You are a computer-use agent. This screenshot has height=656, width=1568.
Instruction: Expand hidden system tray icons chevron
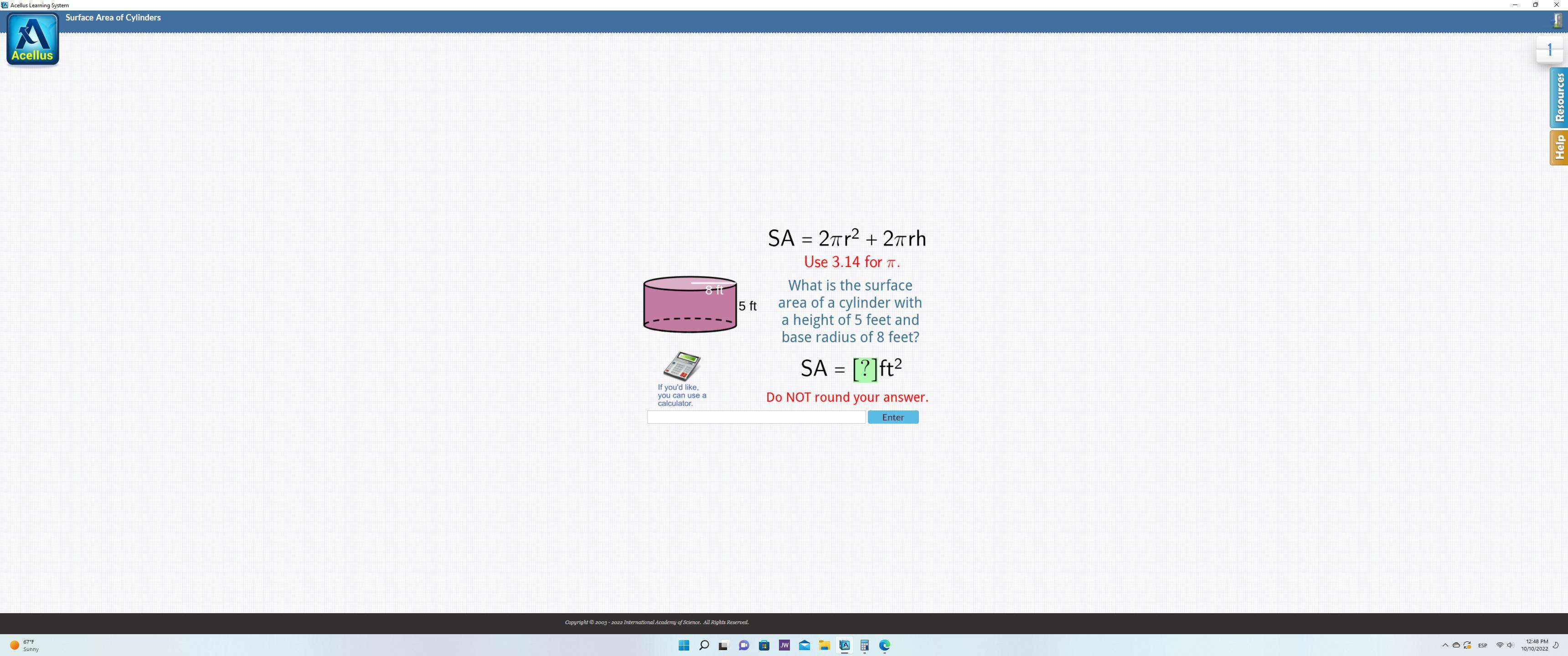1445,645
